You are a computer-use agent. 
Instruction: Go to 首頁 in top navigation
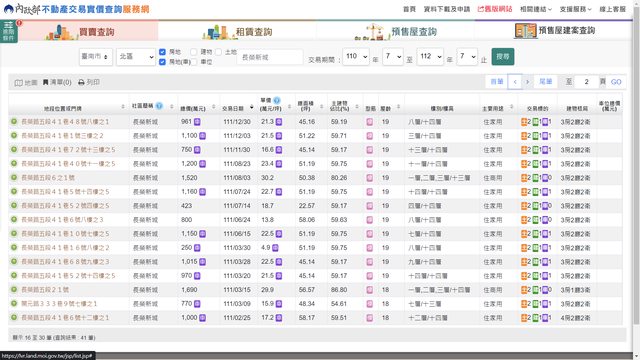coord(409,9)
